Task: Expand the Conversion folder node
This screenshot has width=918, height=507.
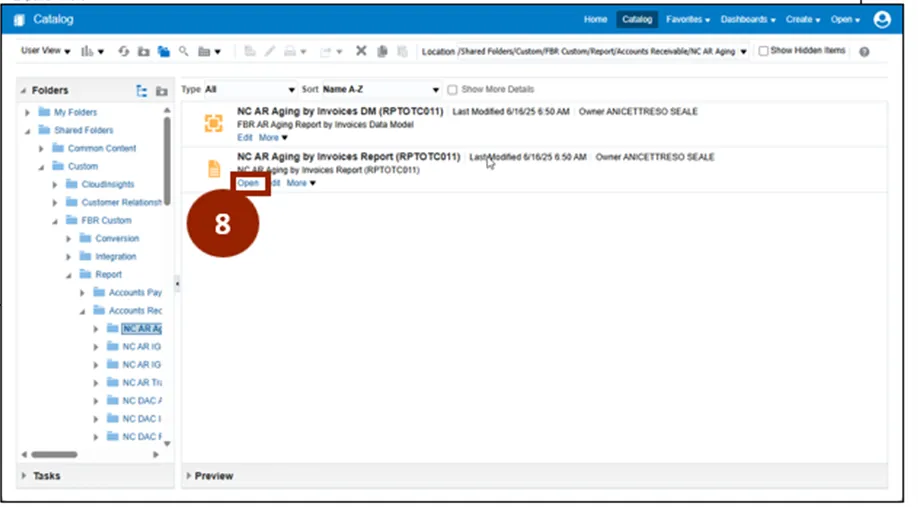Action: [x=68, y=239]
